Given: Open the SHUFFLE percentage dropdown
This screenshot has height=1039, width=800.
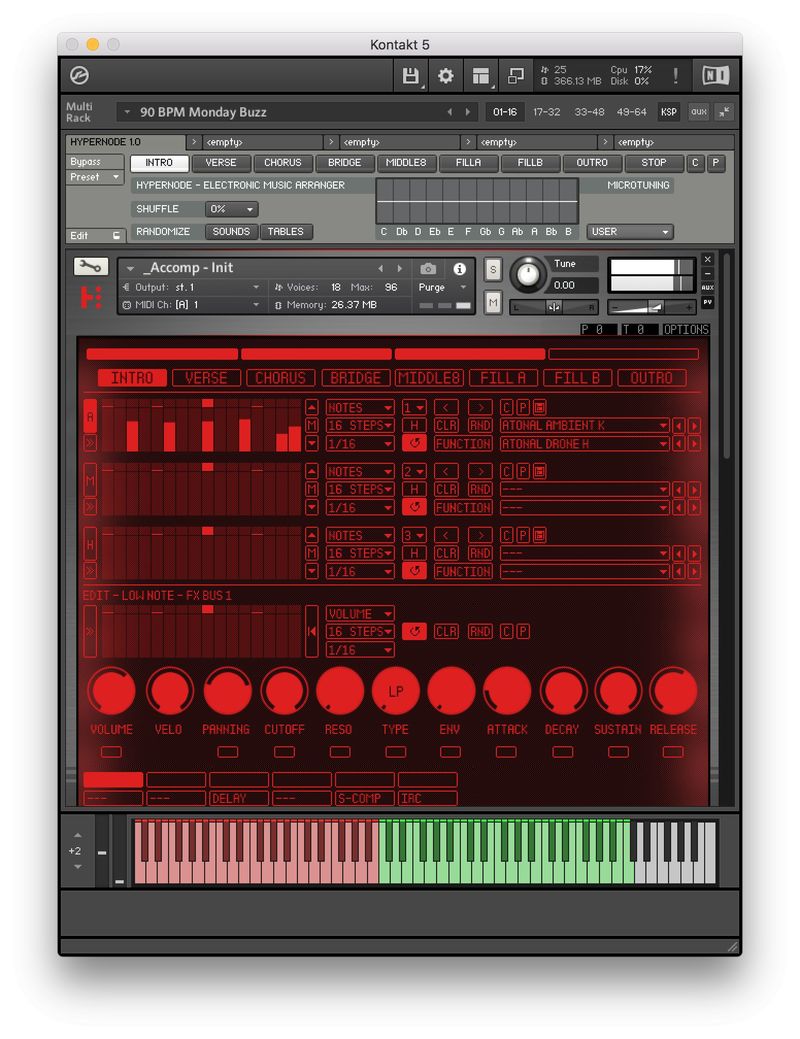Looking at the screenshot, I should tap(232, 209).
